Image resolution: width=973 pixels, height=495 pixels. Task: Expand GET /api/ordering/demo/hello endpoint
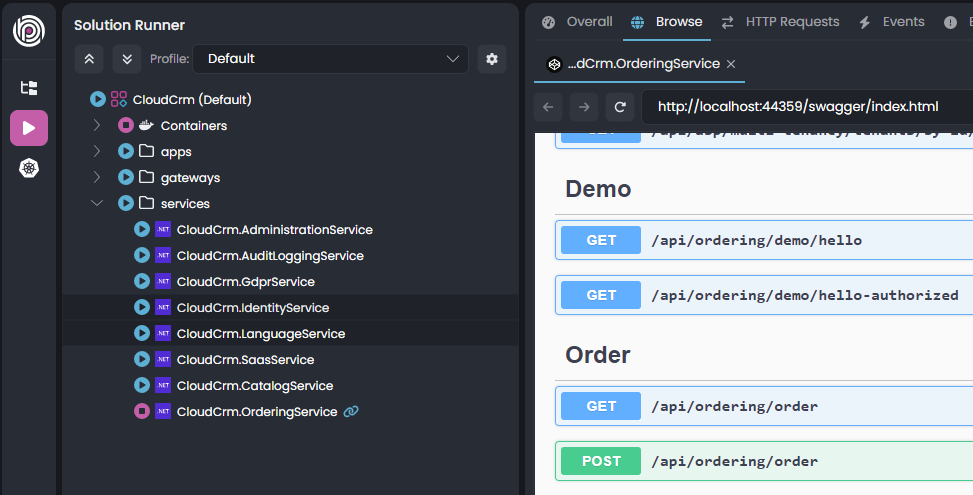762,240
